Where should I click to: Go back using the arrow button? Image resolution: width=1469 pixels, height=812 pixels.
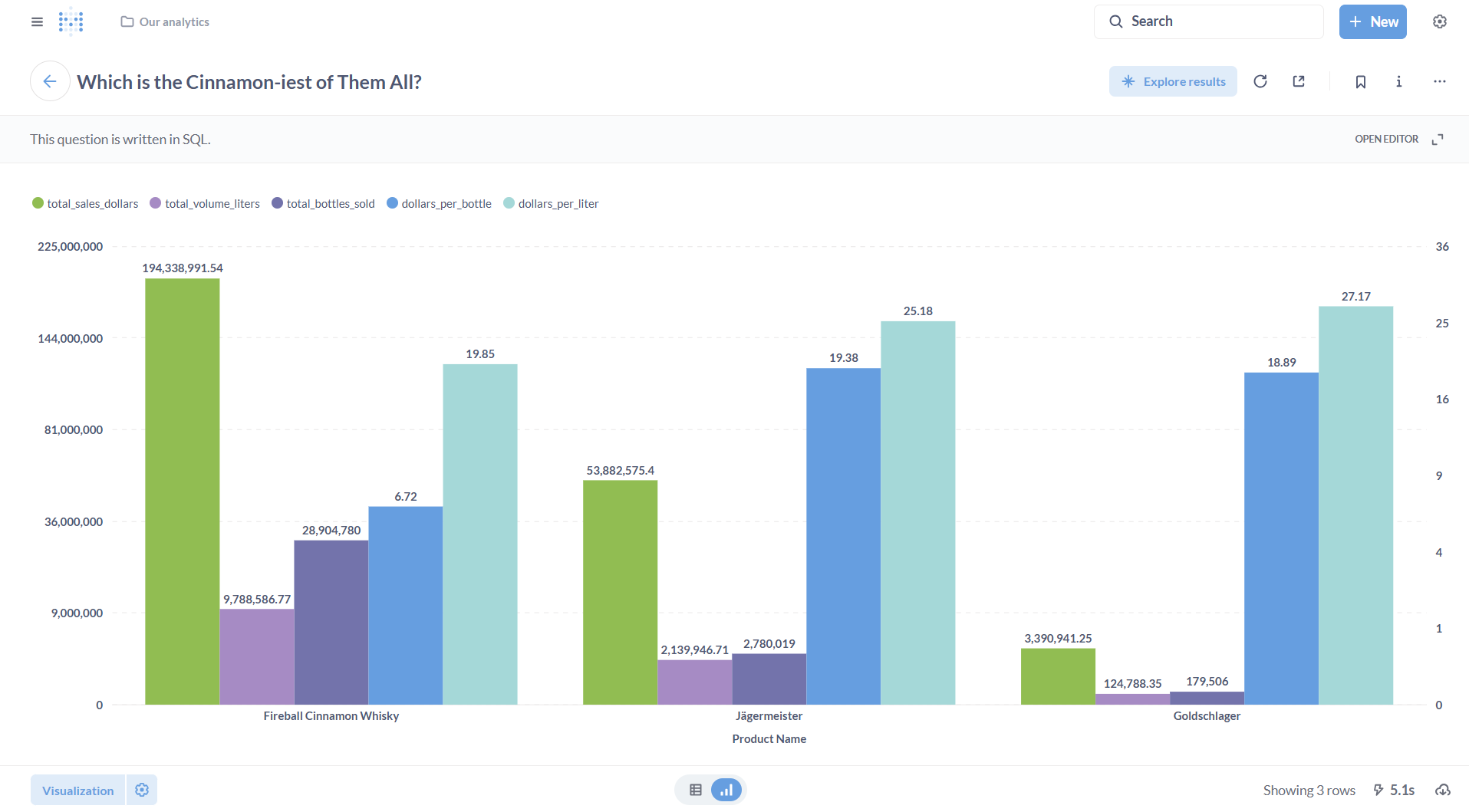click(x=50, y=81)
